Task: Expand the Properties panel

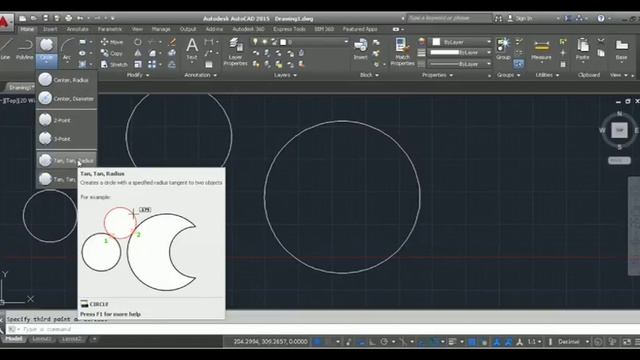Action: 437,75
